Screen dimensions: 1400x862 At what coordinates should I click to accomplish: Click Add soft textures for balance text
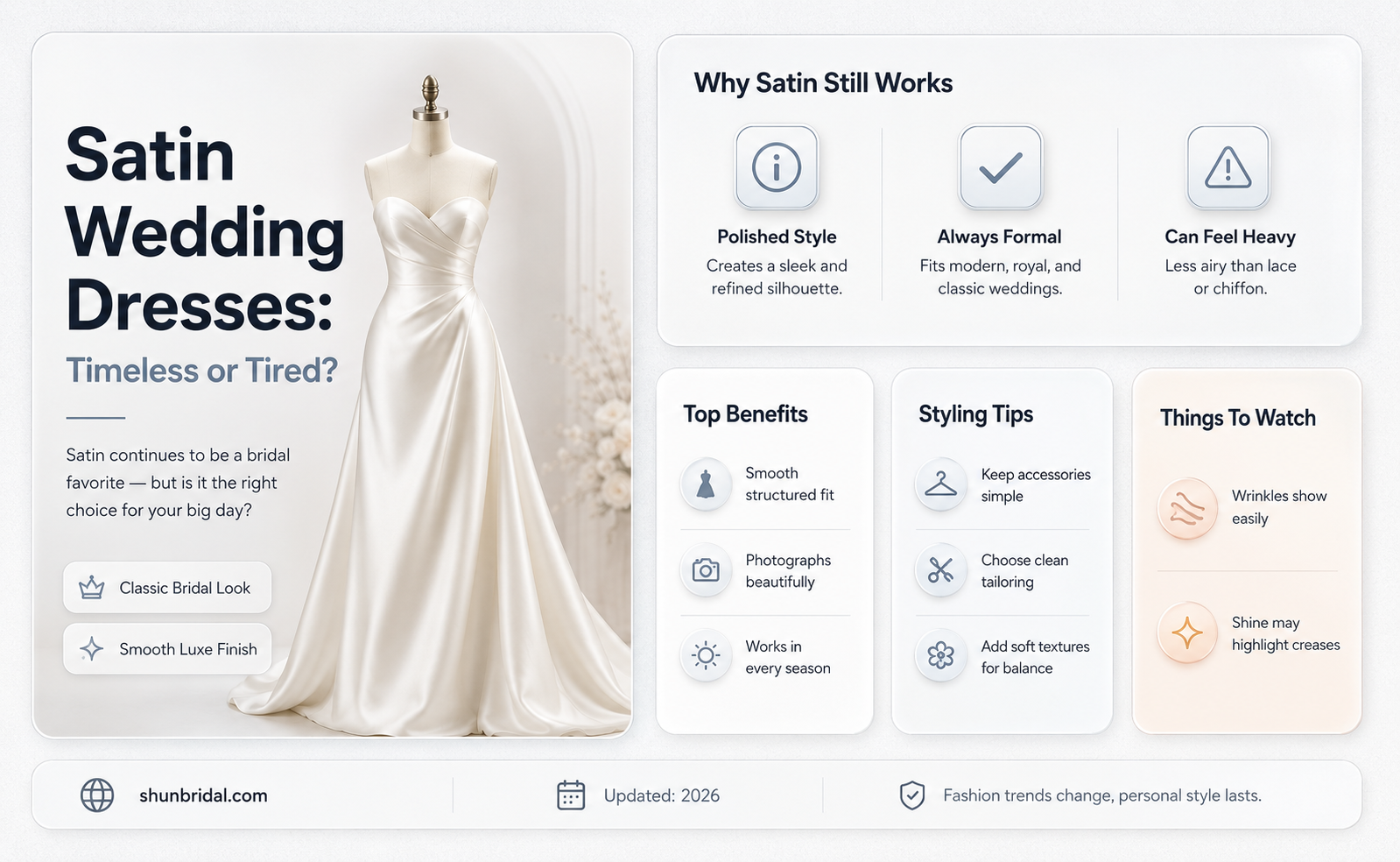[1035, 657]
